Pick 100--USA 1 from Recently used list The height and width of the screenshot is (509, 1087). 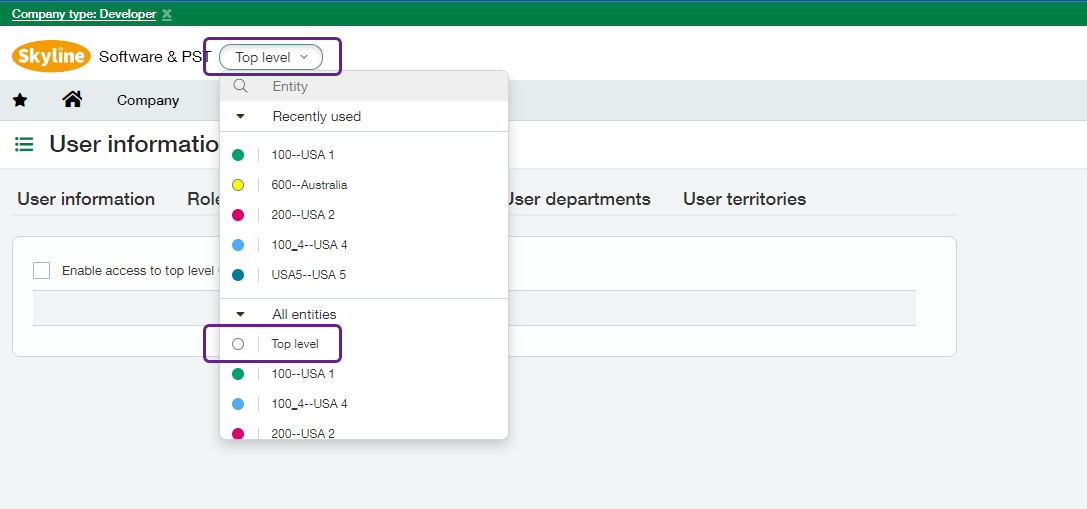pyautogui.click(x=302, y=155)
